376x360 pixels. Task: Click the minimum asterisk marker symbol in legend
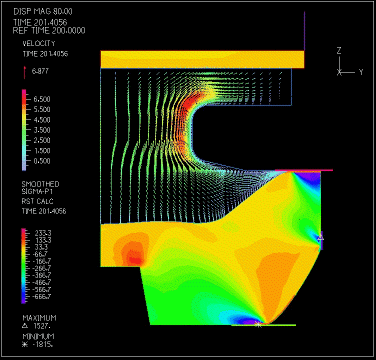pyautogui.click(x=24, y=345)
